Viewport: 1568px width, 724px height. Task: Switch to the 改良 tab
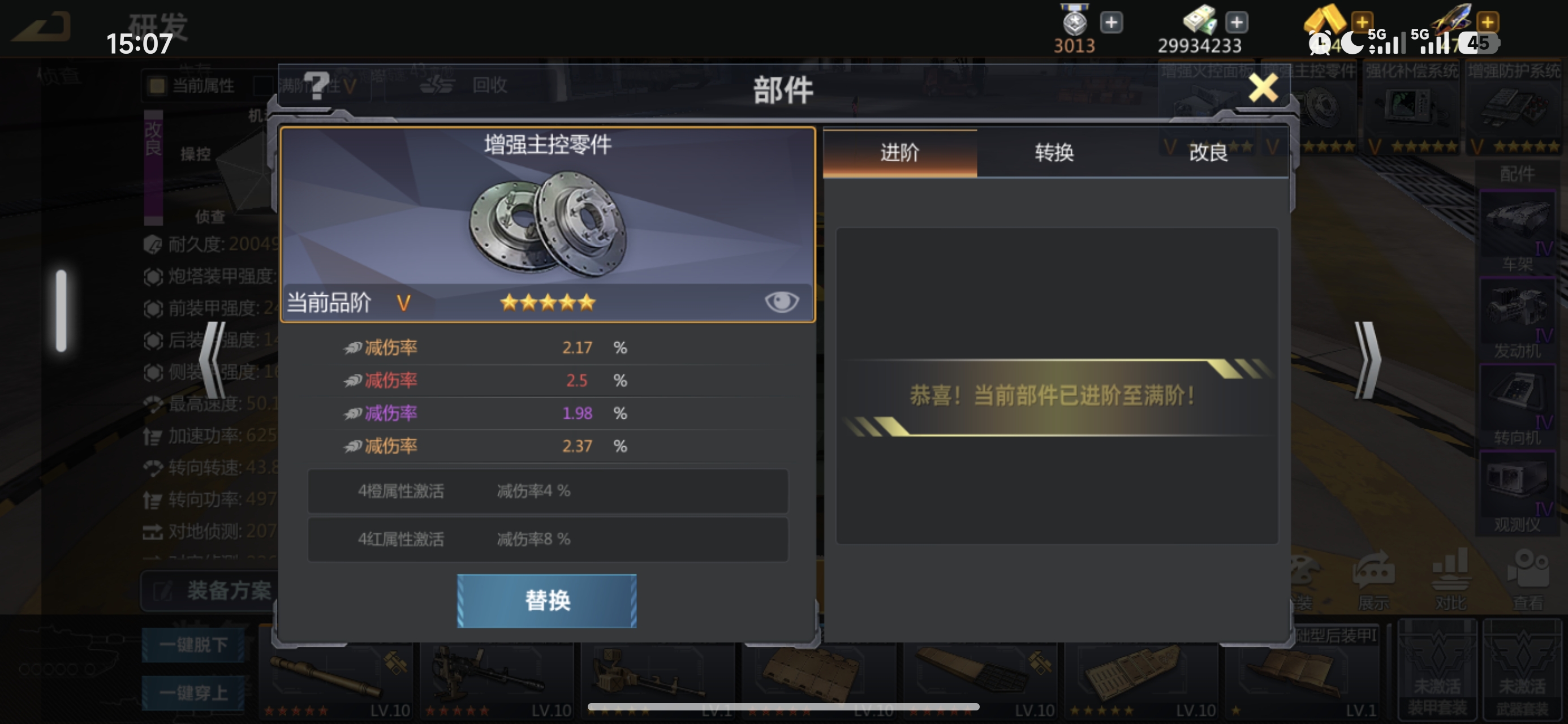coord(1209,152)
